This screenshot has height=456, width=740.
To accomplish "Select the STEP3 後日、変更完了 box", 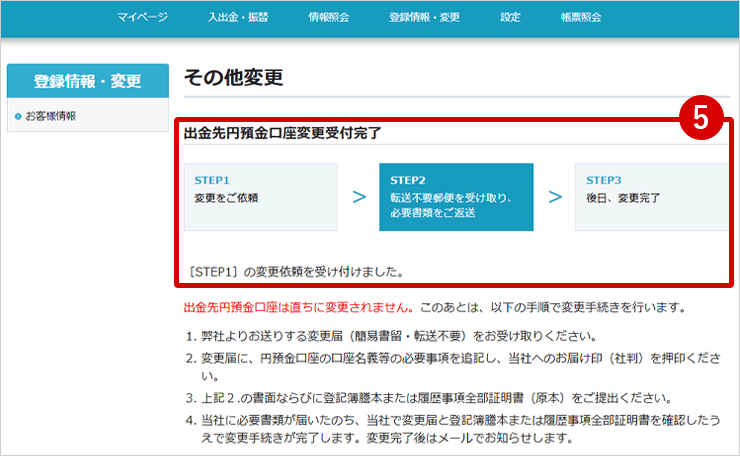I will pyautogui.click(x=652, y=197).
